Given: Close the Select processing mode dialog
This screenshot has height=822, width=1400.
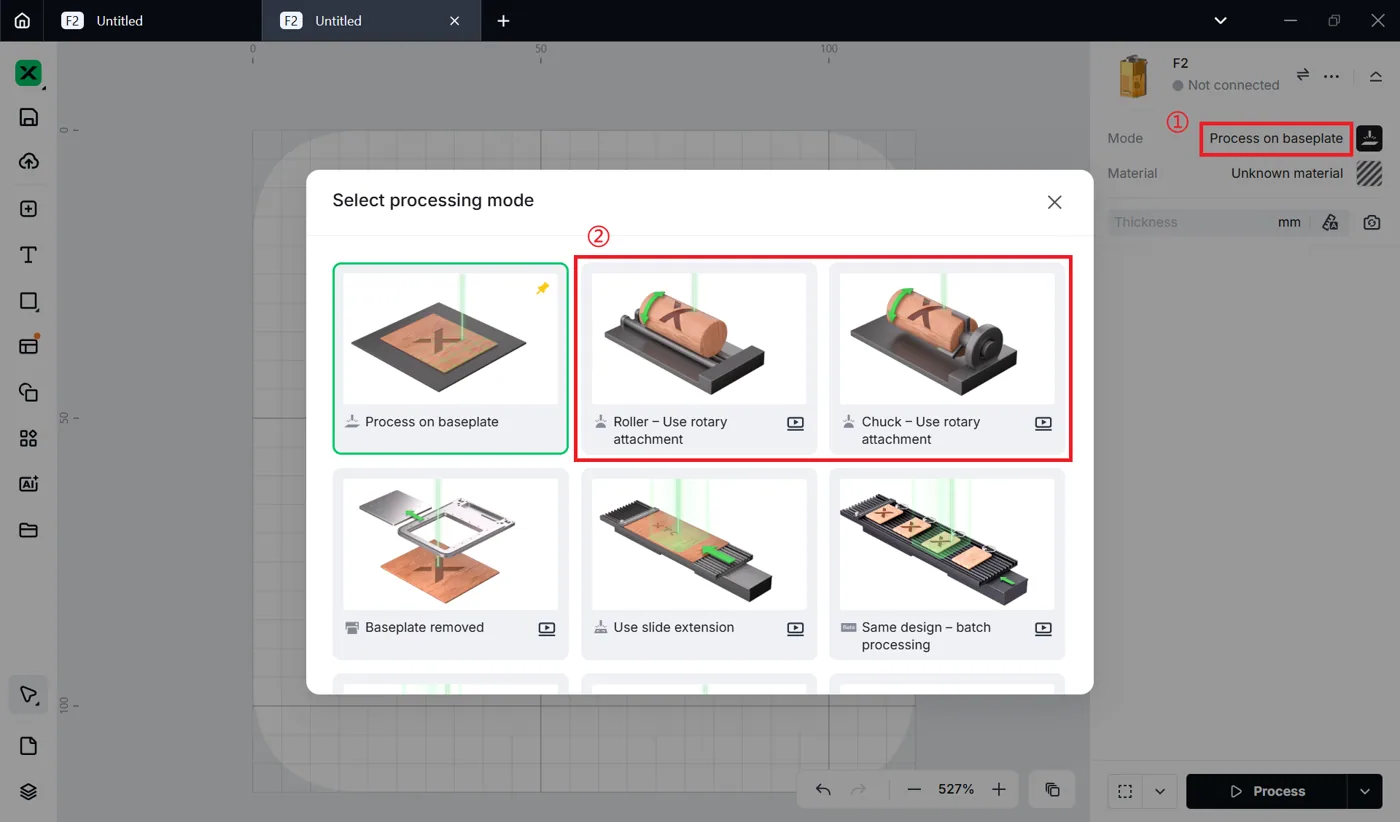Looking at the screenshot, I should tap(1054, 202).
